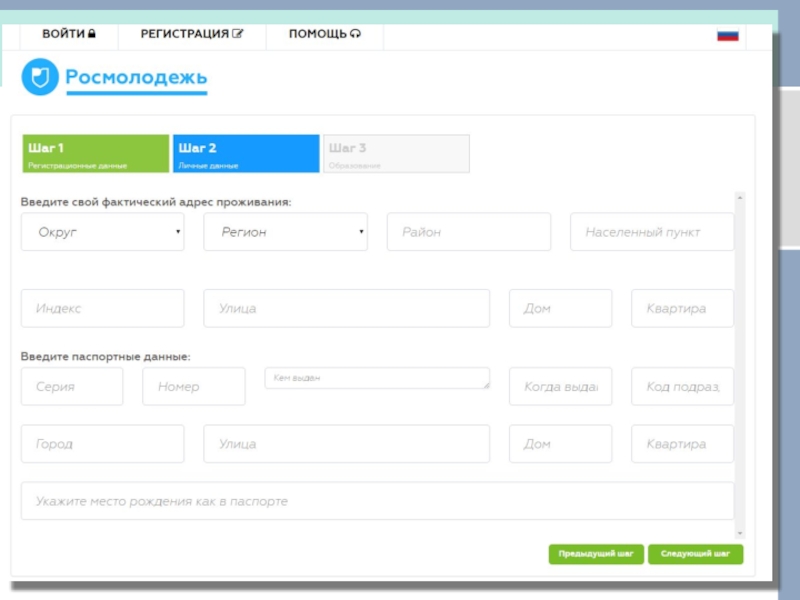Click the passport Номер field
Image resolution: width=800 pixels, height=600 pixels.
(194, 386)
